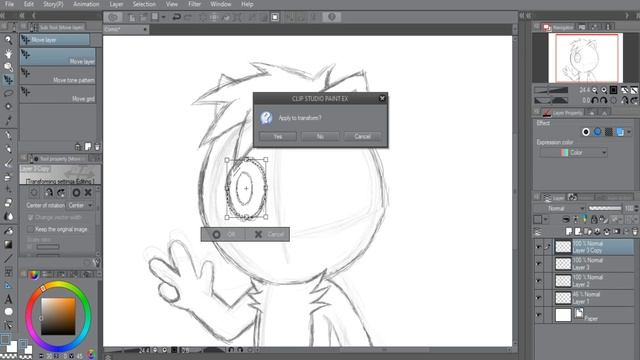Click No in Apply transform dialog
640x360 pixels.
coord(320,136)
